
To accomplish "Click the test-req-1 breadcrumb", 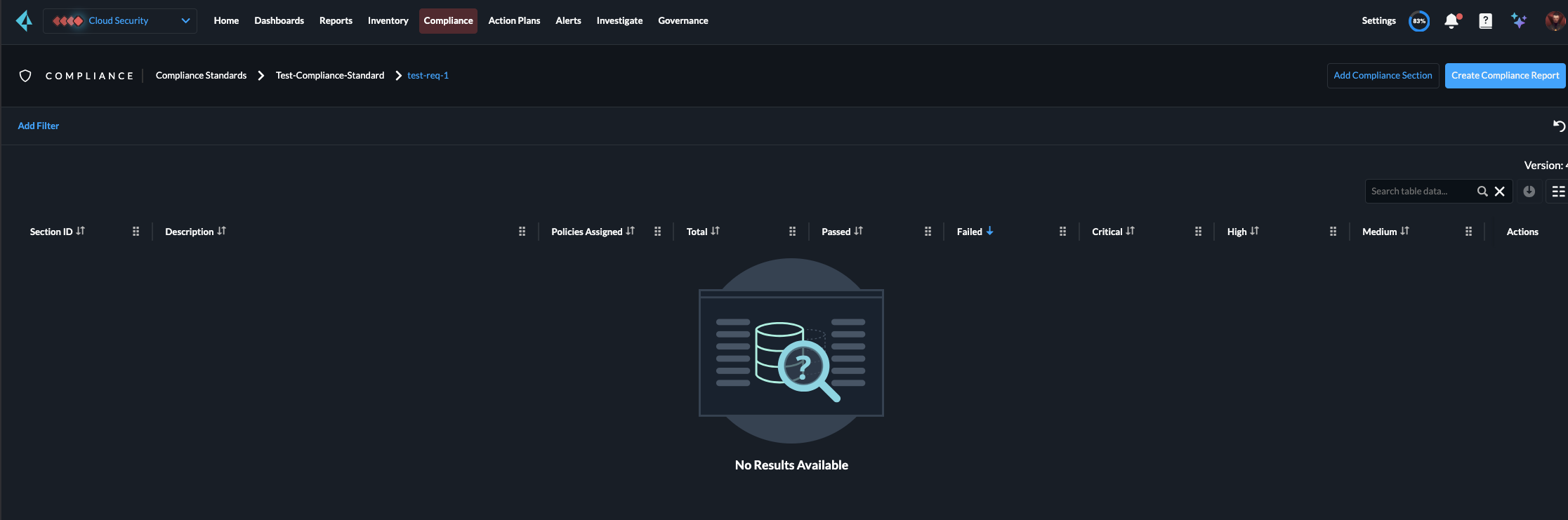I will tap(428, 76).
